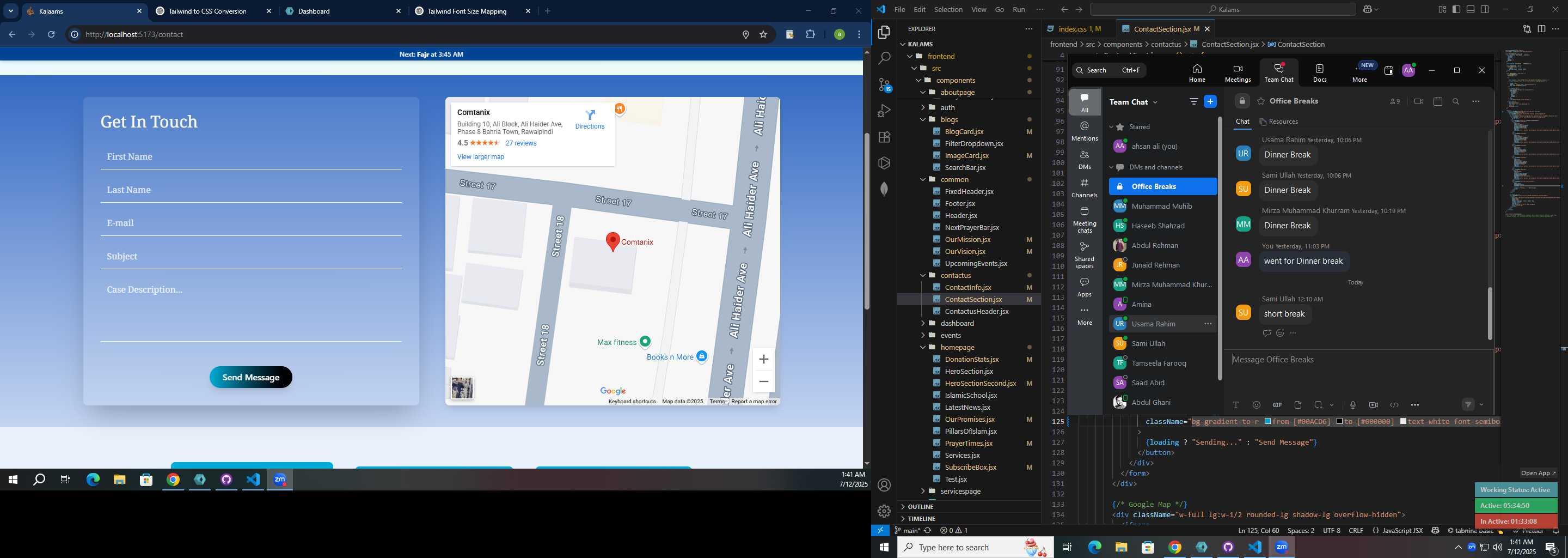1568x558 pixels.
Task: Open Apps in the Zoom chat sidebar
Action: tap(1085, 287)
